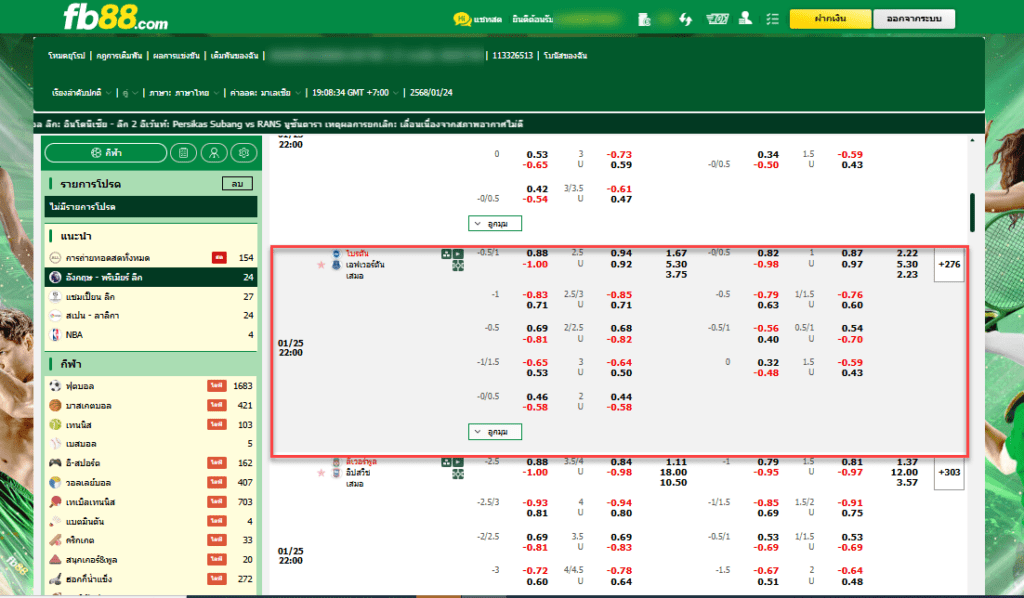1024x598 pixels.
Task: Open the cash banknote icon in header
Action: [717, 19]
